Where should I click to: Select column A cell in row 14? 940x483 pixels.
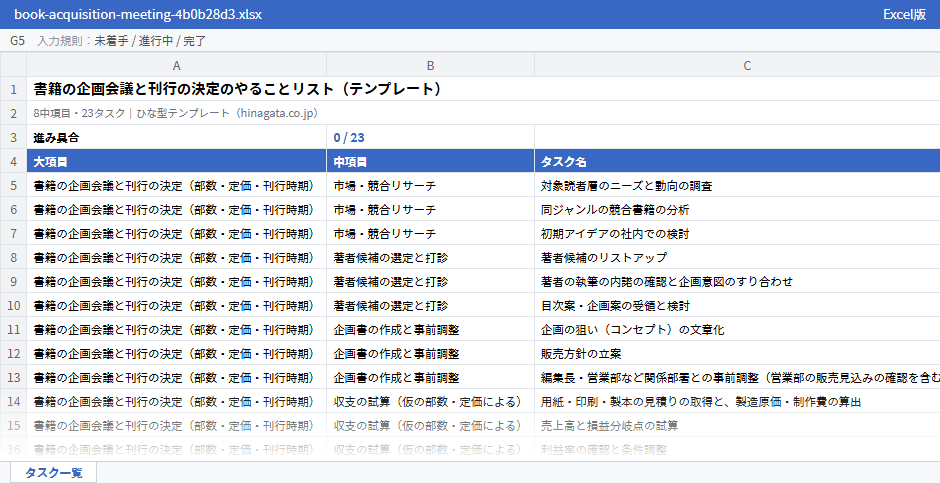(176, 402)
